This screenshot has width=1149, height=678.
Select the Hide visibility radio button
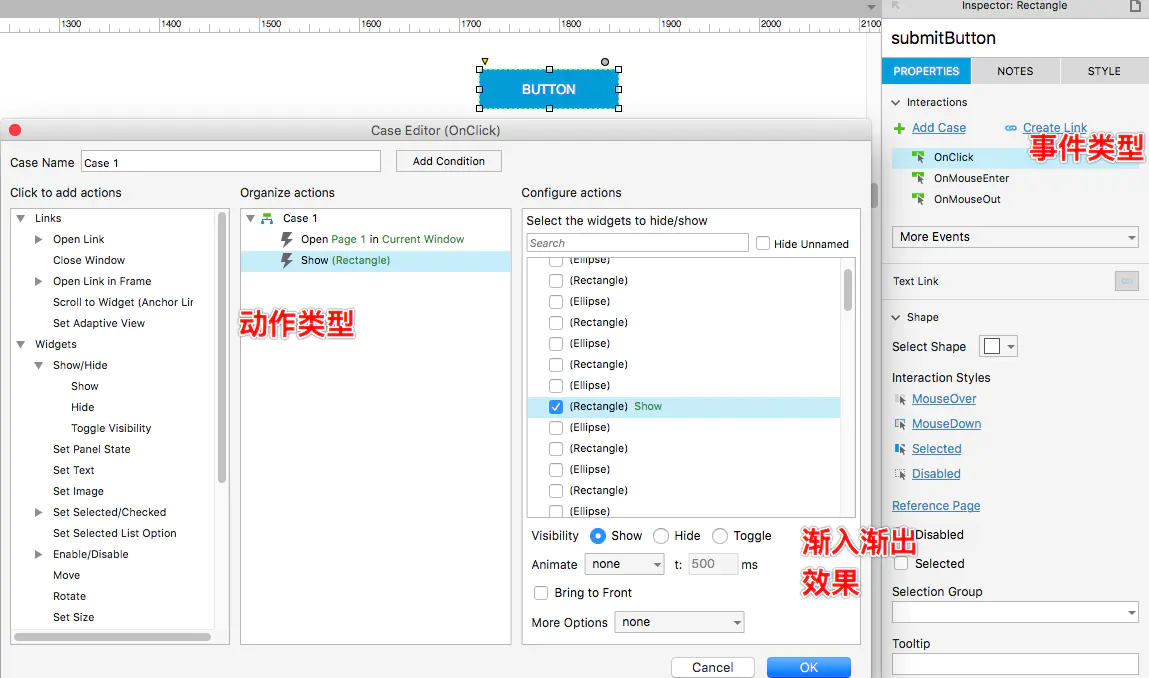tap(661, 536)
